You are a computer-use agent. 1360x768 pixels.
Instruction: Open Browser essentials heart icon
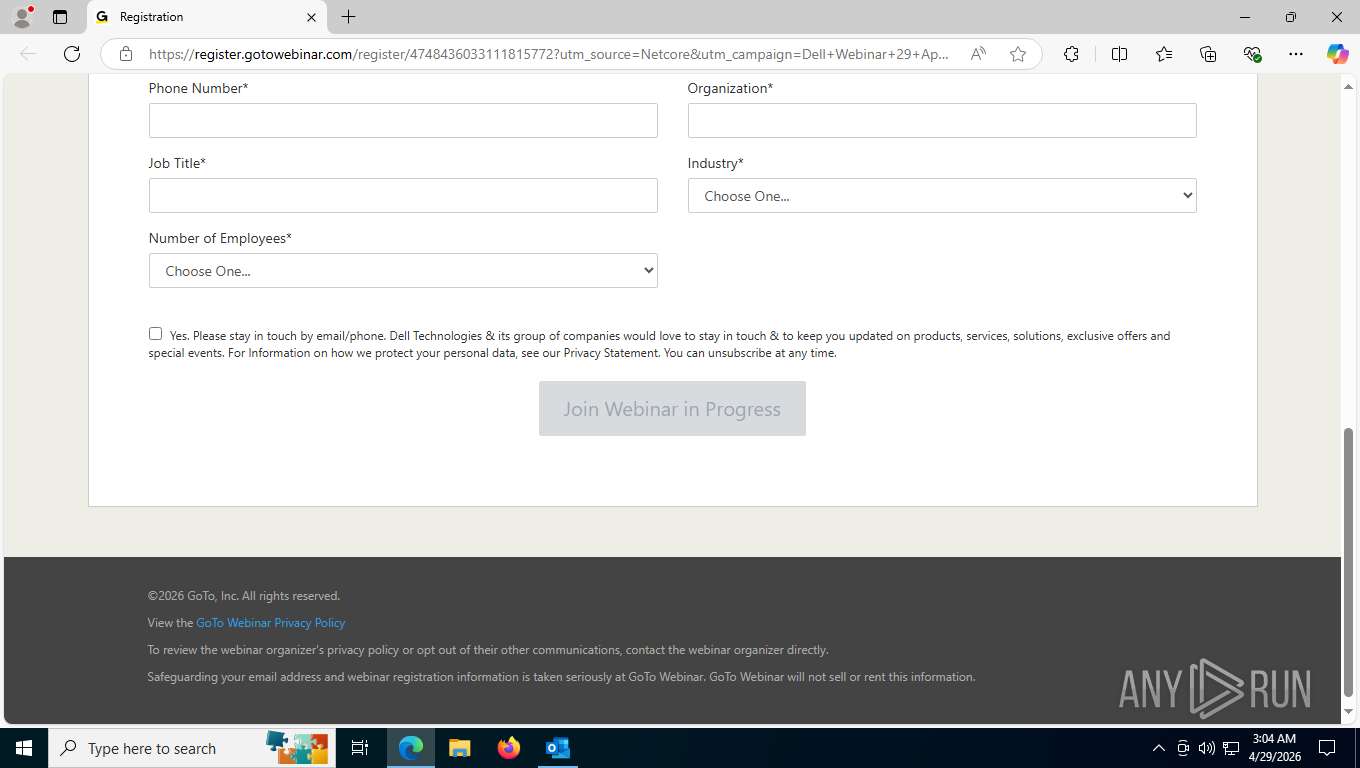(x=1252, y=54)
